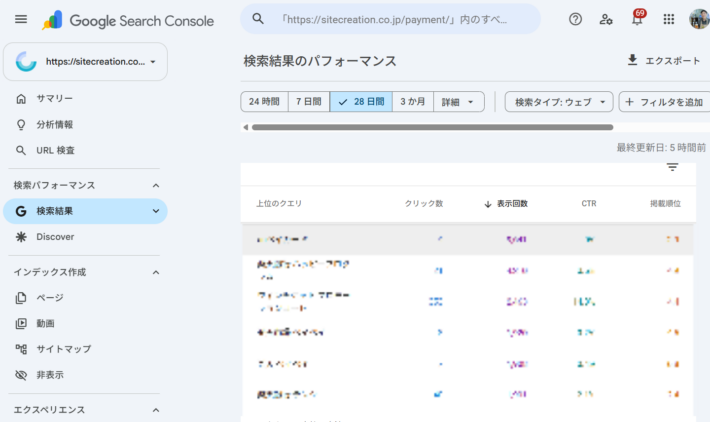Click the 非表示 crossed-eye icon
This screenshot has width=710, height=422.
click(x=21, y=375)
